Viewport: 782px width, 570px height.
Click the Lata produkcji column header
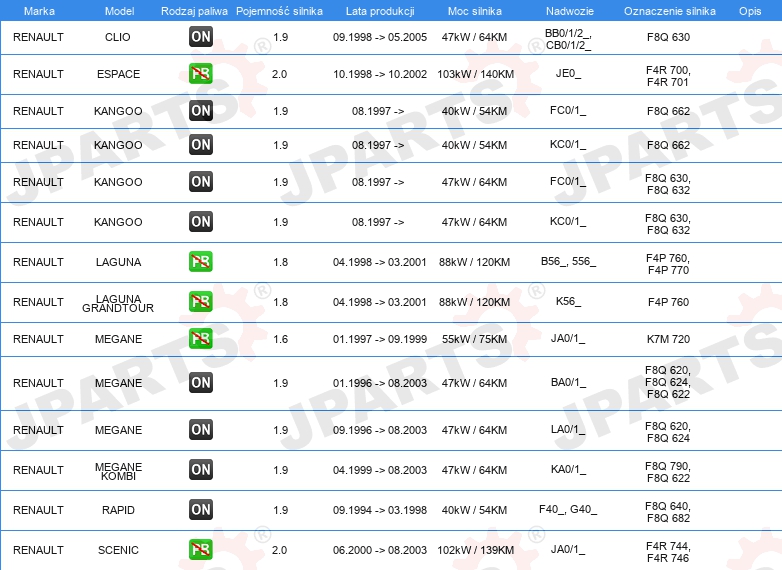click(380, 11)
